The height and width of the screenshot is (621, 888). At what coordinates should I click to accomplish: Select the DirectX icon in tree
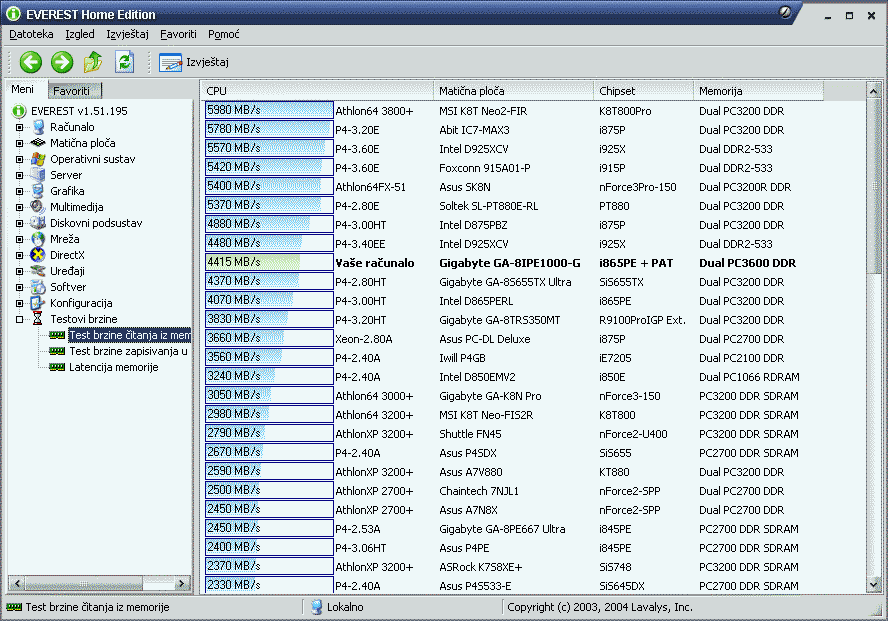click(39, 255)
